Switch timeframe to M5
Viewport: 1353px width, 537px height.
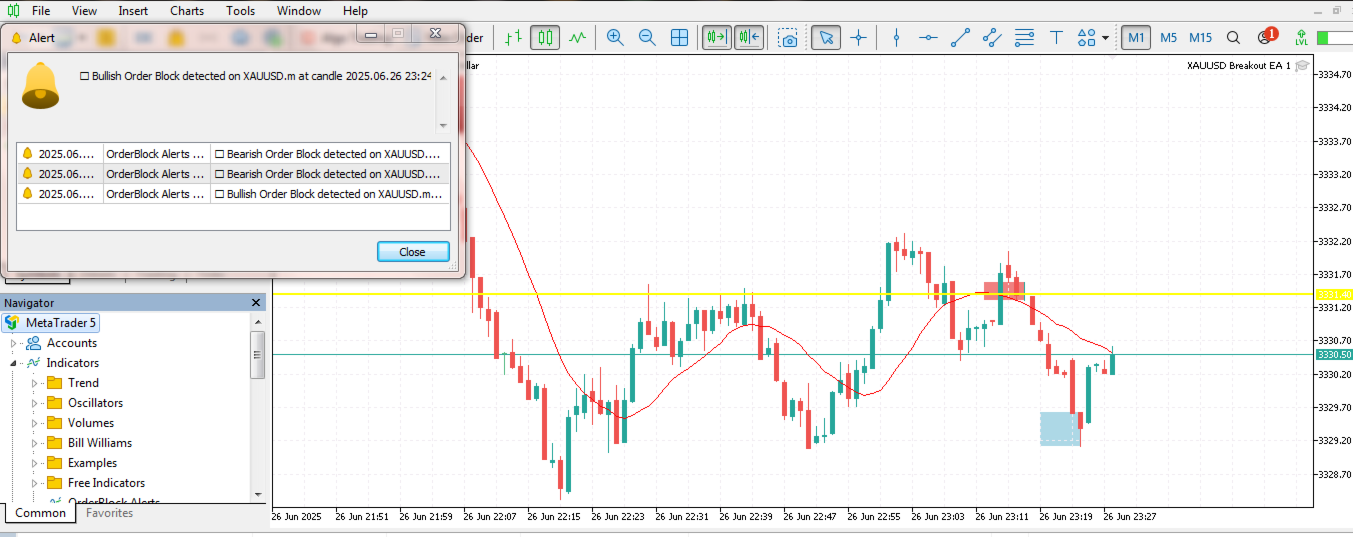tap(1168, 38)
